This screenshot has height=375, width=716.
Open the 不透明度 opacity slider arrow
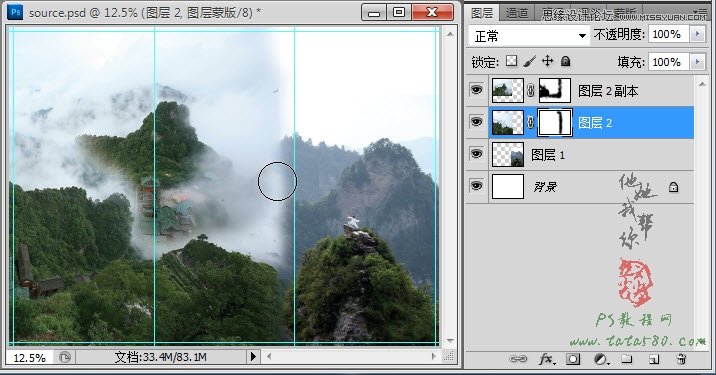tap(697, 34)
